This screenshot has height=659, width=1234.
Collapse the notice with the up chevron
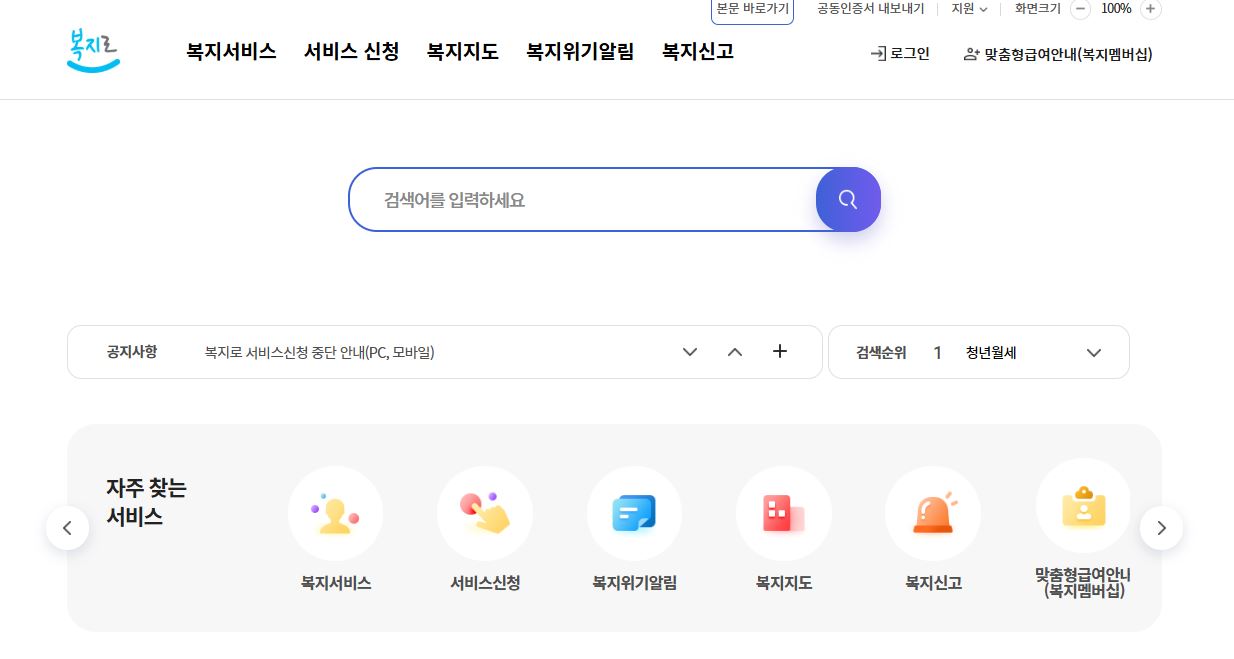tap(735, 352)
